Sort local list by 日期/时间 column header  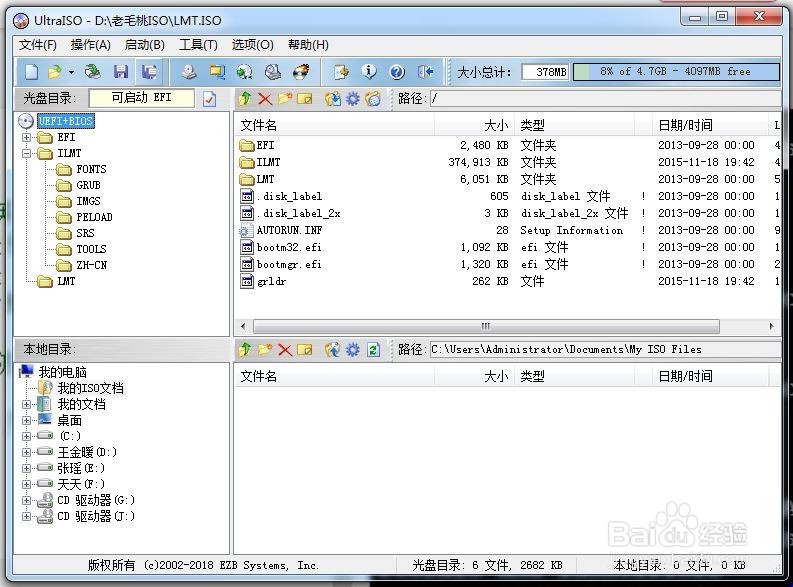pos(710,376)
